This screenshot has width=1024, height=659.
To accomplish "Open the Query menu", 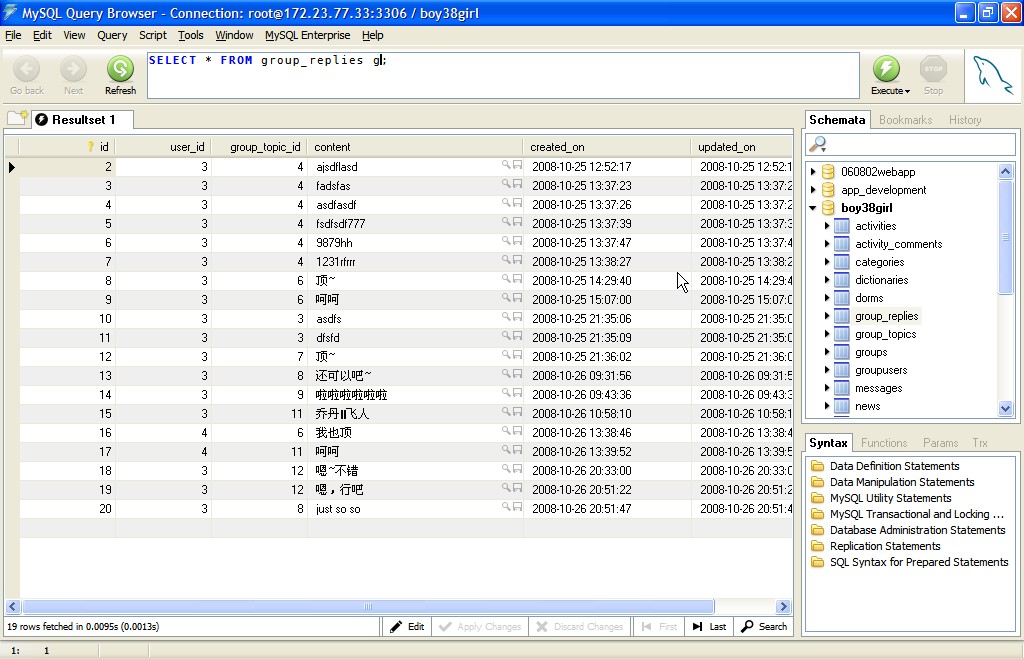I will click(112, 35).
